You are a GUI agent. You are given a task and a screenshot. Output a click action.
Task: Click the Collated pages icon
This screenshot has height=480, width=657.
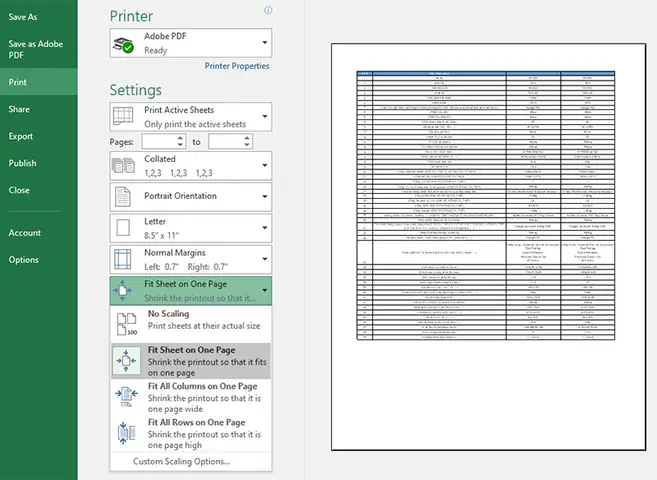tap(123, 165)
